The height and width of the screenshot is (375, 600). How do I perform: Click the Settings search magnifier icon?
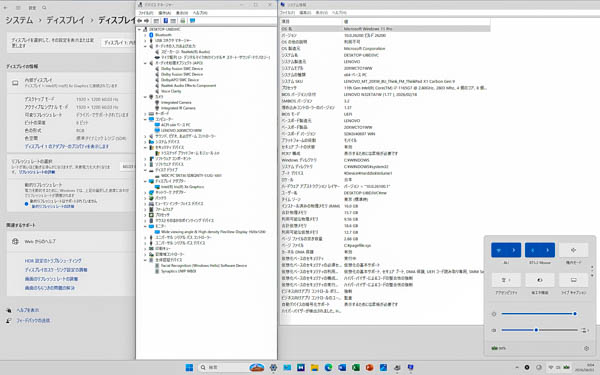pos(44,8)
